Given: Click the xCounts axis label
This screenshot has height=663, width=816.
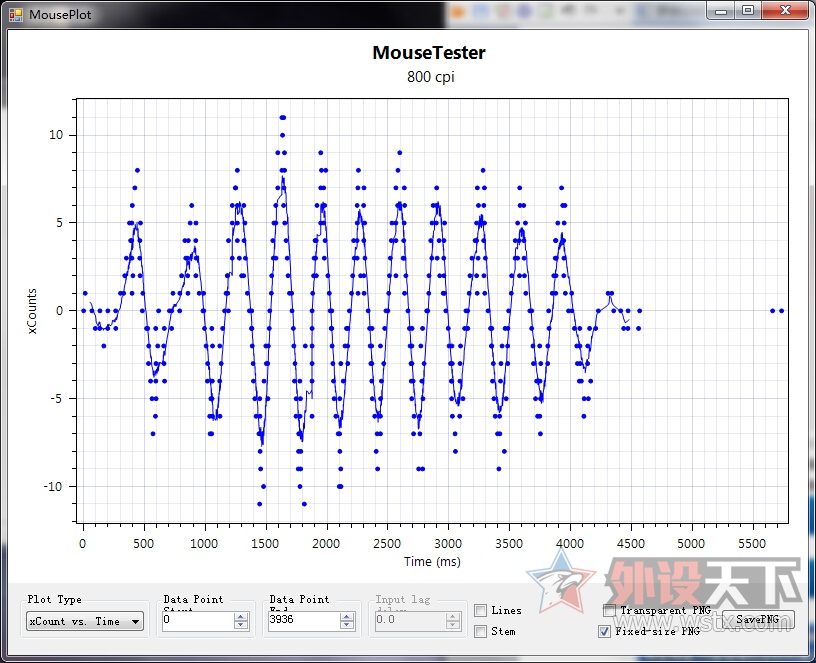Looking at the screenshot, I should pyautogui.click(x=32, y=311).
